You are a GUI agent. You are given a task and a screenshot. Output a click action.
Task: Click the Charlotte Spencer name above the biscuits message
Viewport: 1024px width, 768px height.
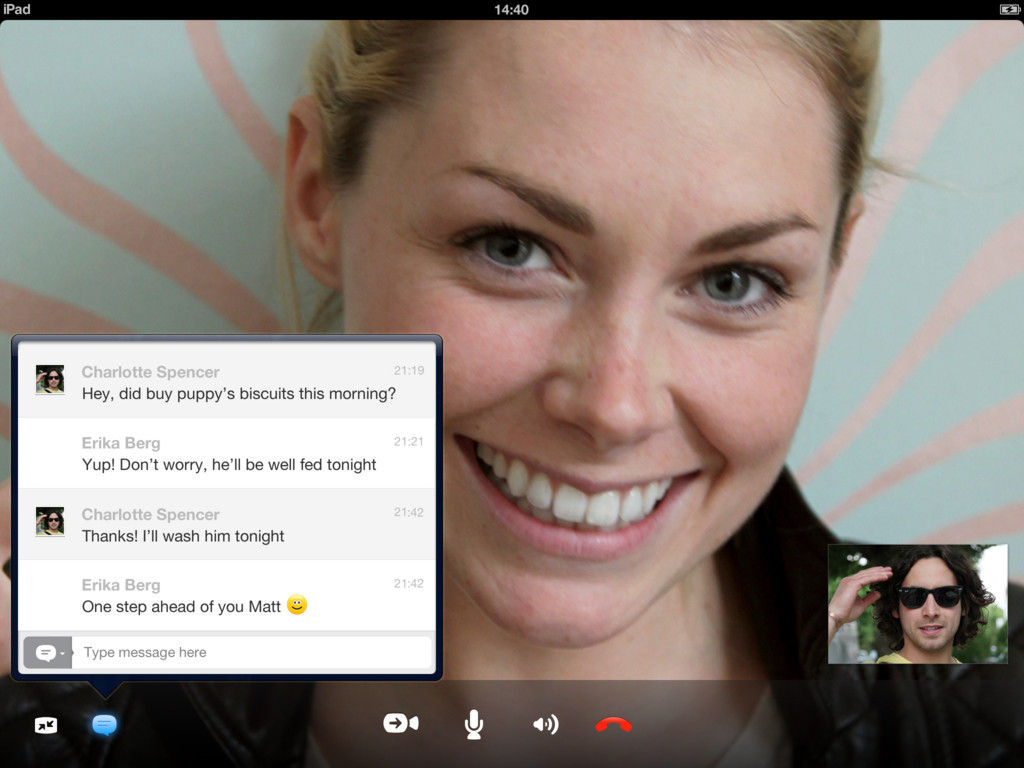tap(150, 372)
